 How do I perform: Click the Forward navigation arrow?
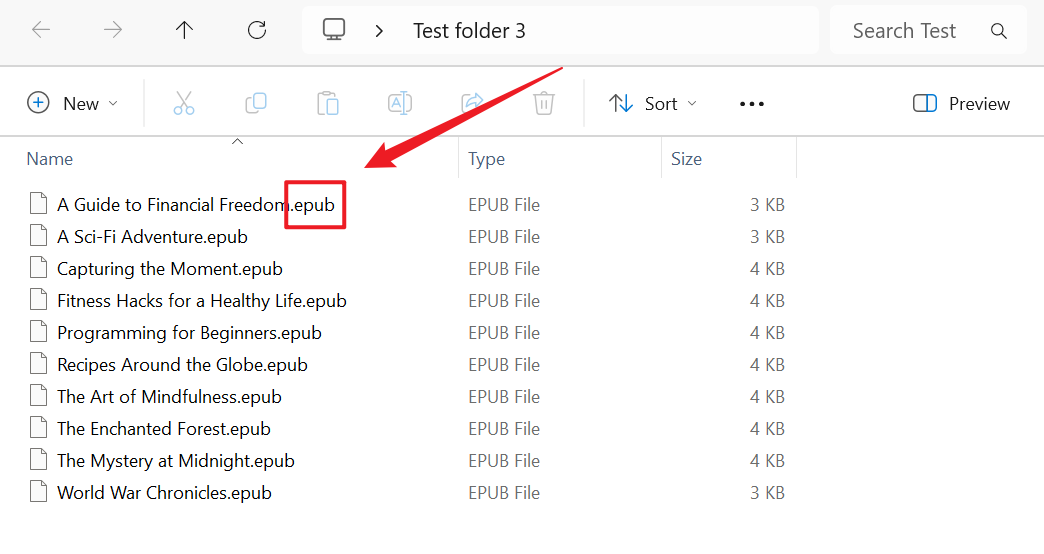113,31
